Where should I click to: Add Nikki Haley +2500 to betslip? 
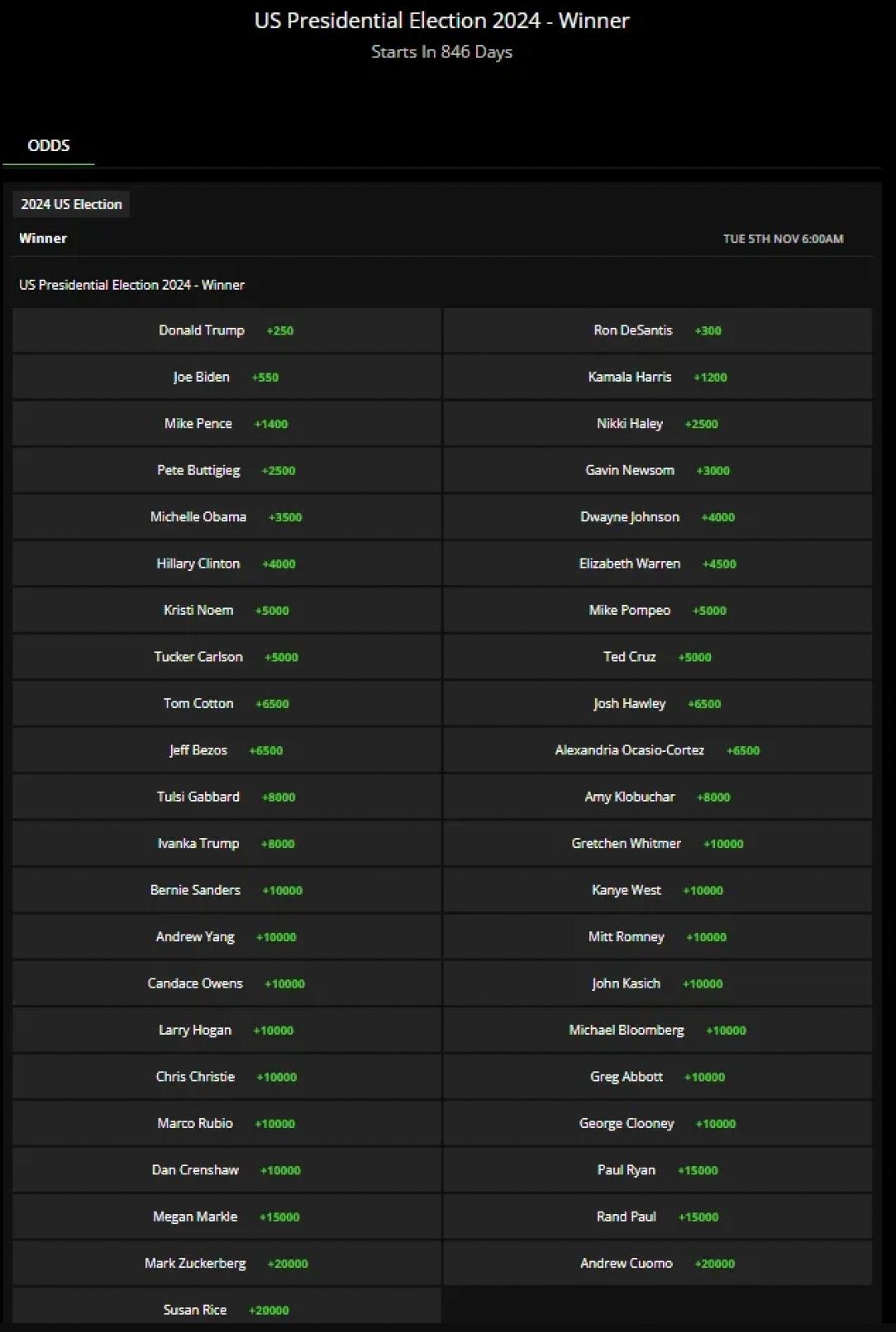tap(657, 423)
